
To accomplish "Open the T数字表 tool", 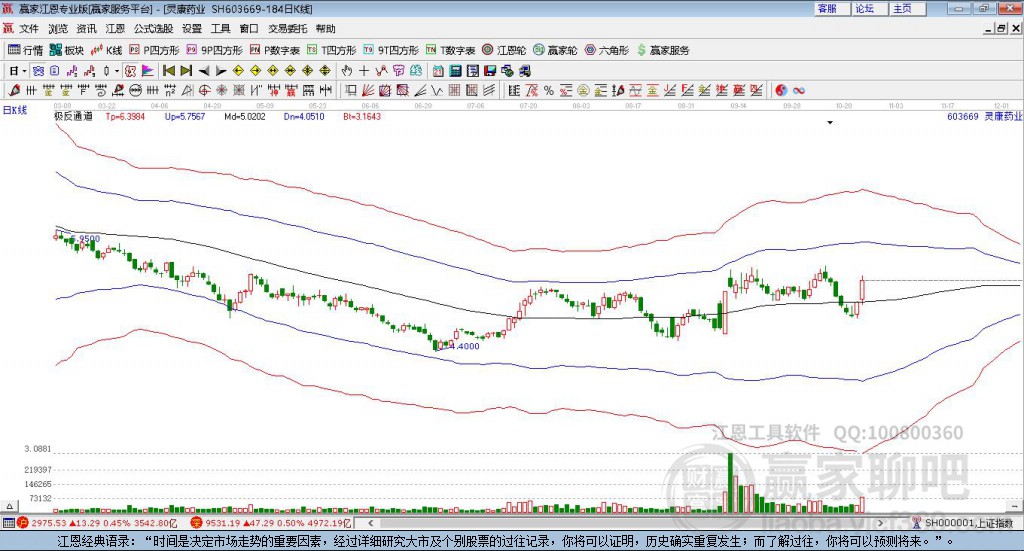I will click(451, 50).
